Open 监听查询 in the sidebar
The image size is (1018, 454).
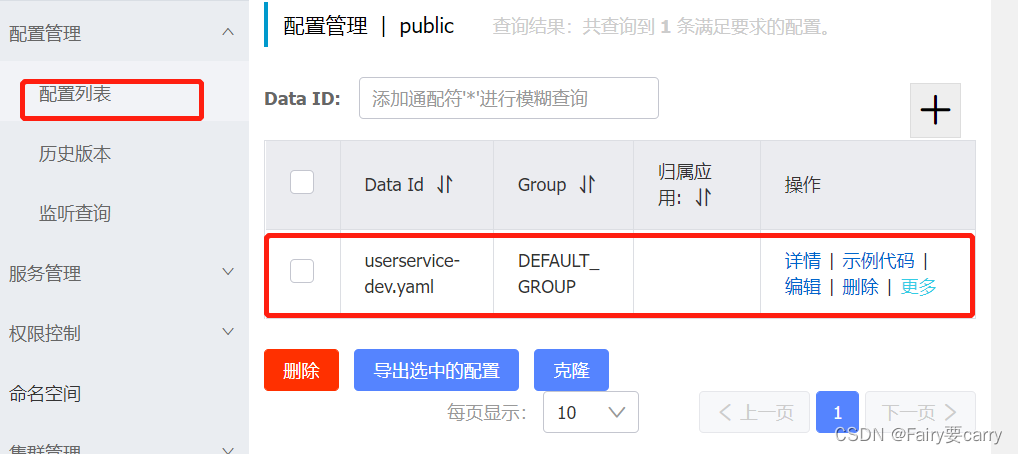coord(75,214)
